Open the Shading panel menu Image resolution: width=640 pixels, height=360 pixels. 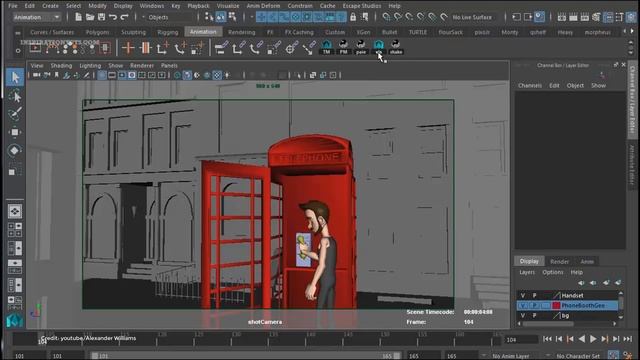pos(61,65)
